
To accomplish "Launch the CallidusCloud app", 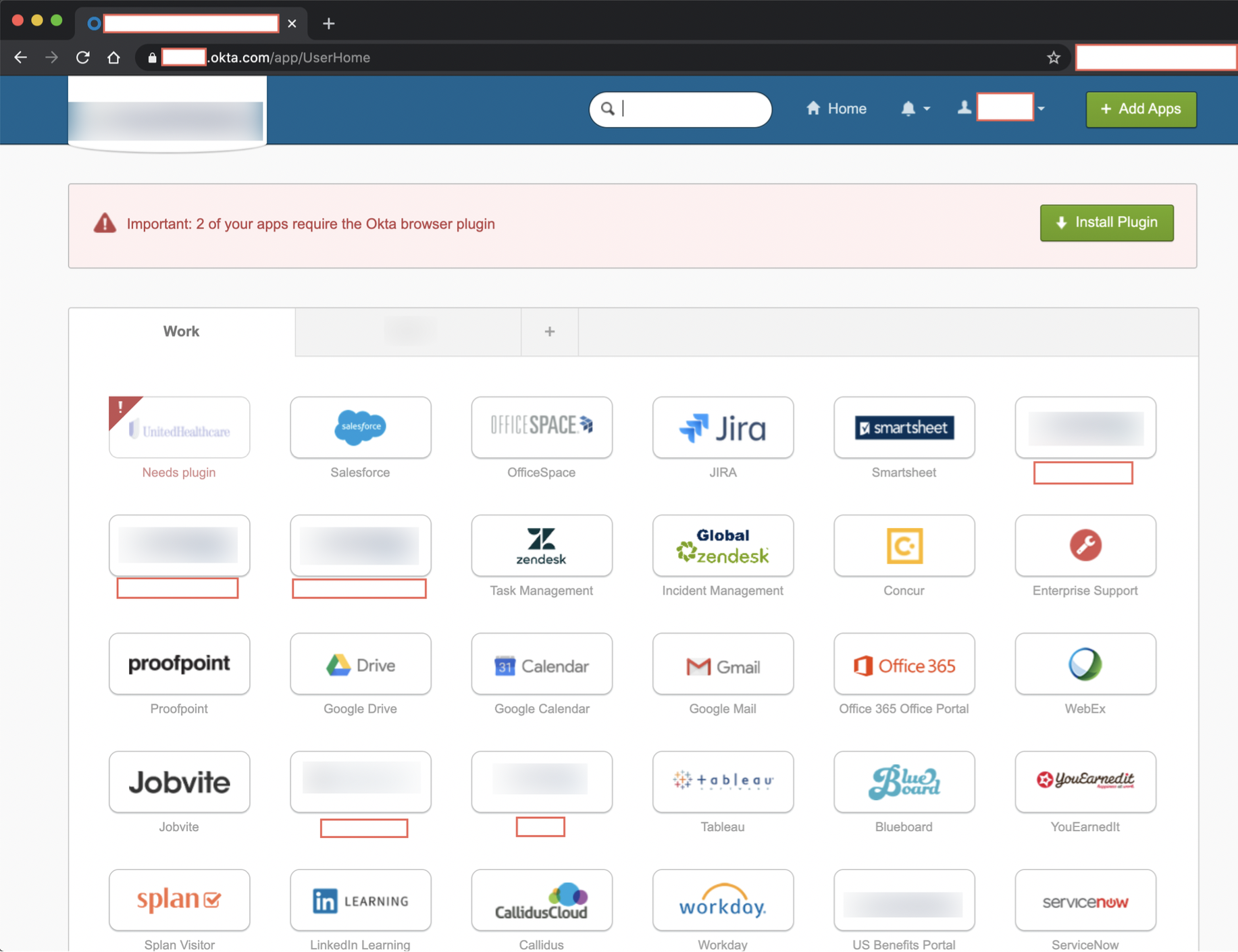I will pos(542,900).
